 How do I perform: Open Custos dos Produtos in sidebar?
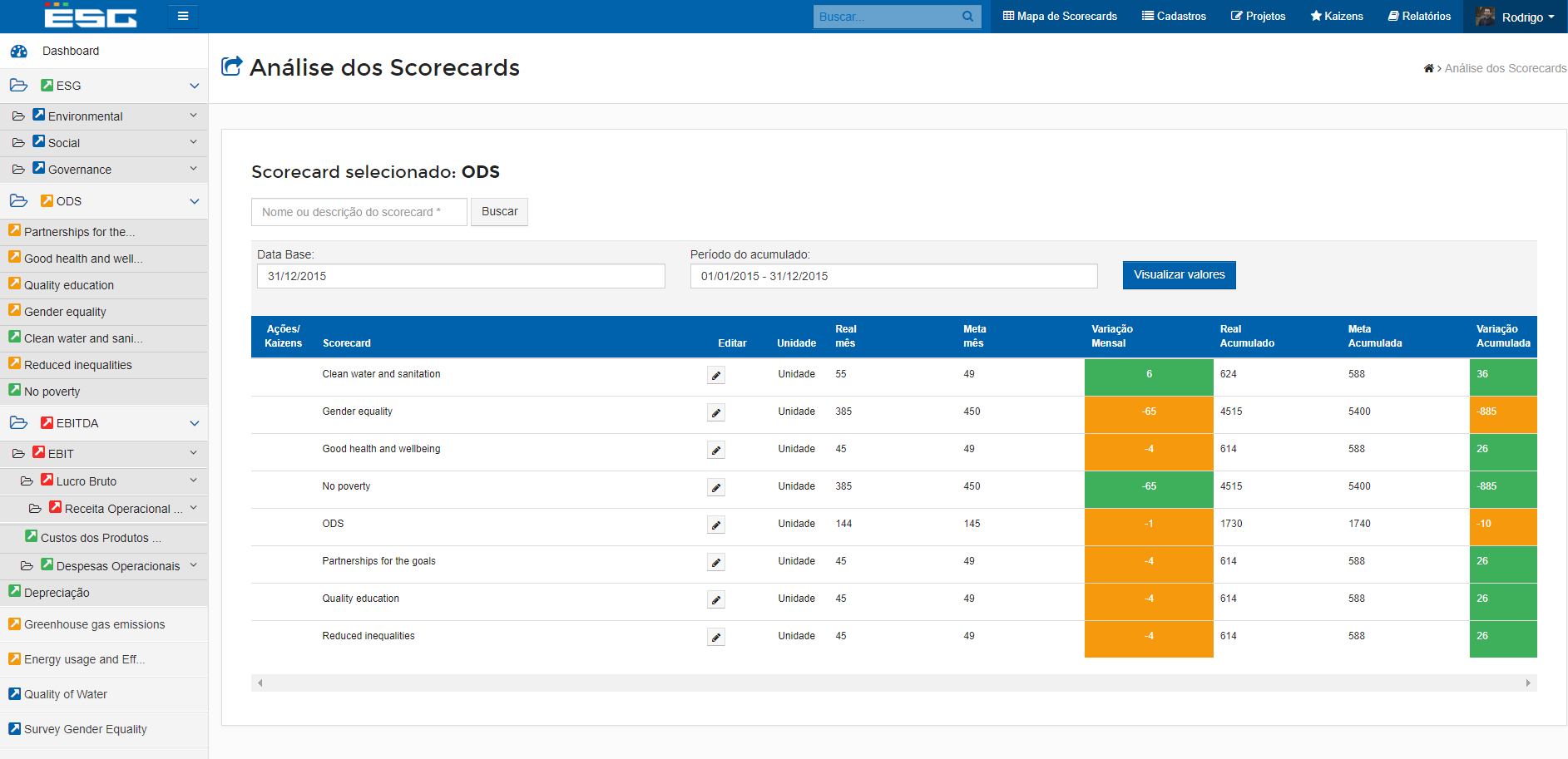coord(101,538)
